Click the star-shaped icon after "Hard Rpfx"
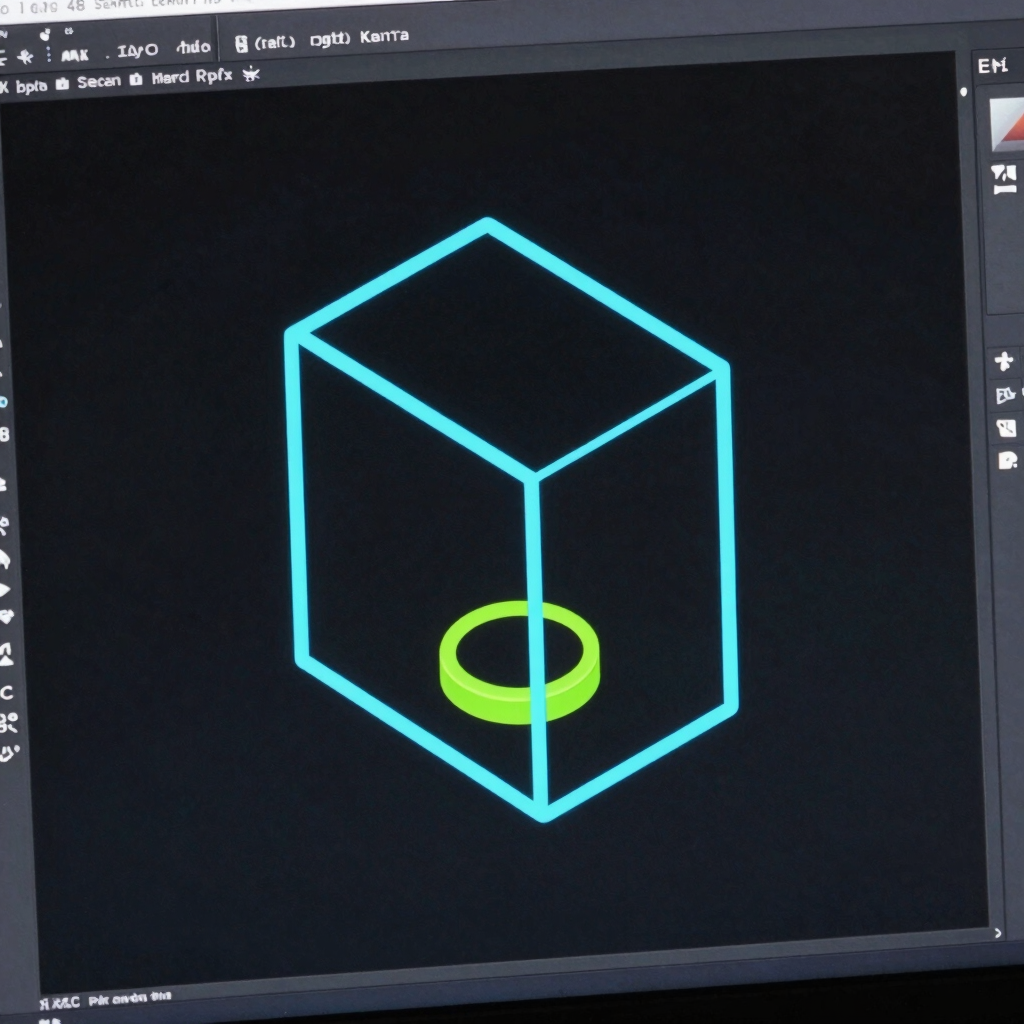 click(x=251, y=74)
